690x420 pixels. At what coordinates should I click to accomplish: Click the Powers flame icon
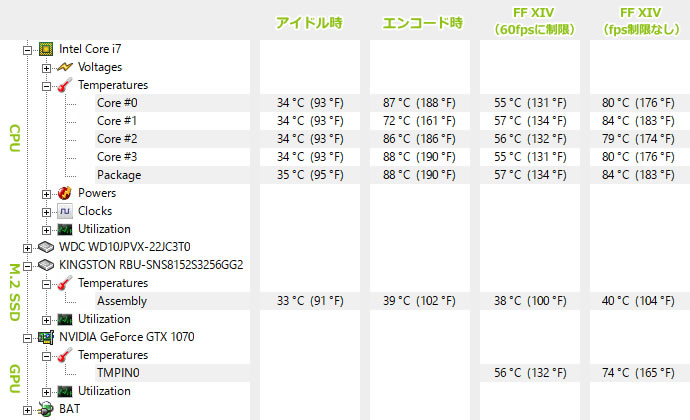(65, 193)
